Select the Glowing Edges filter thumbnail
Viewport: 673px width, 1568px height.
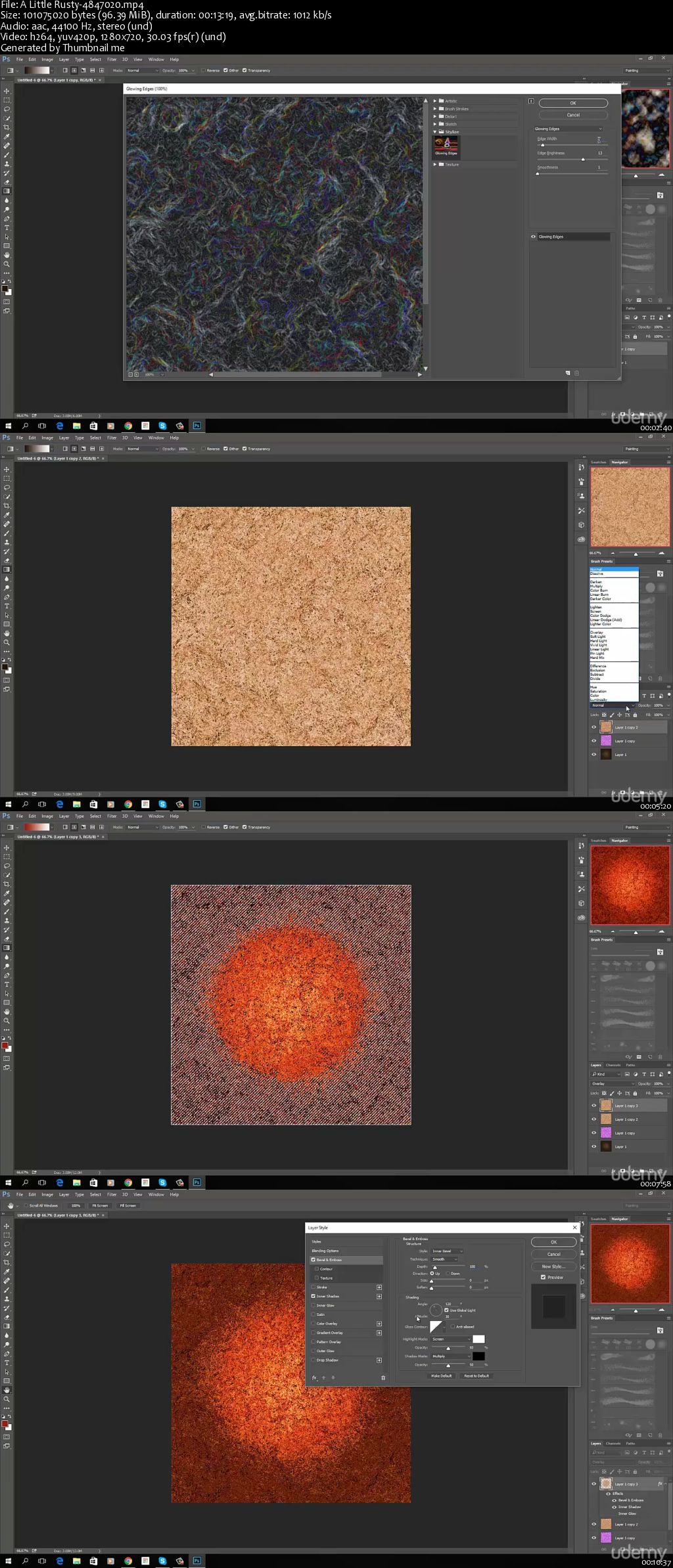(x=446, y=146)
